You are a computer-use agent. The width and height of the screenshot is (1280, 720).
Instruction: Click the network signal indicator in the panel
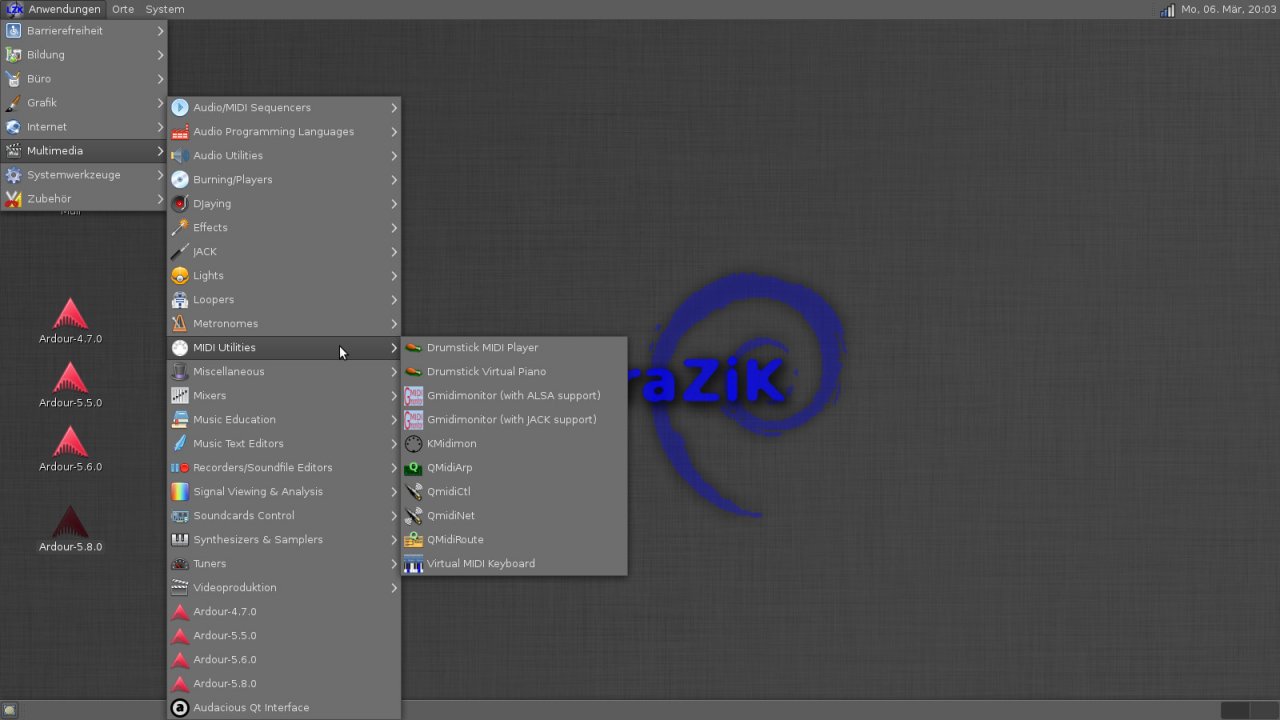[1167, 10]
